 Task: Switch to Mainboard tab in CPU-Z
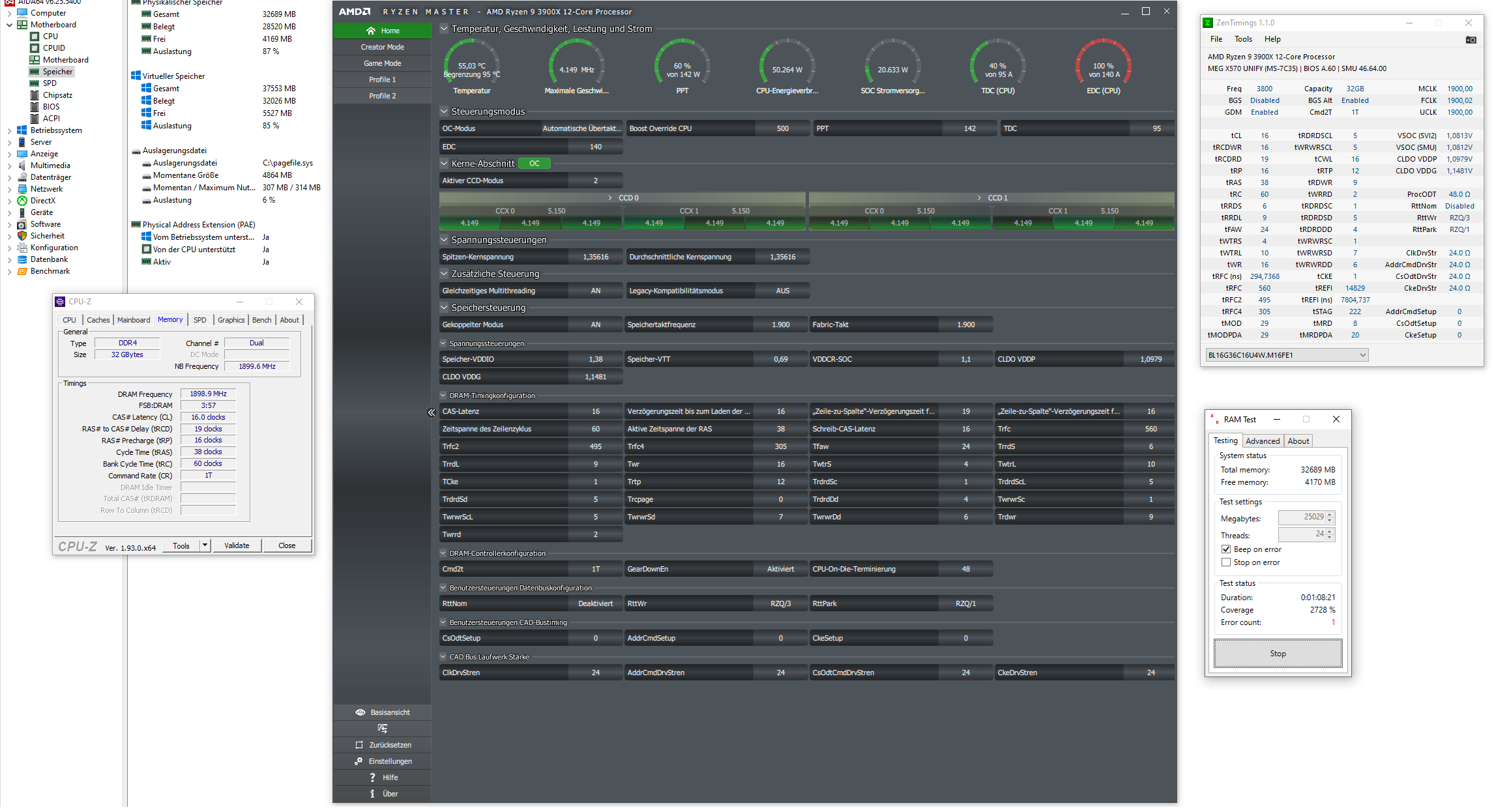(x=134, y=320)
